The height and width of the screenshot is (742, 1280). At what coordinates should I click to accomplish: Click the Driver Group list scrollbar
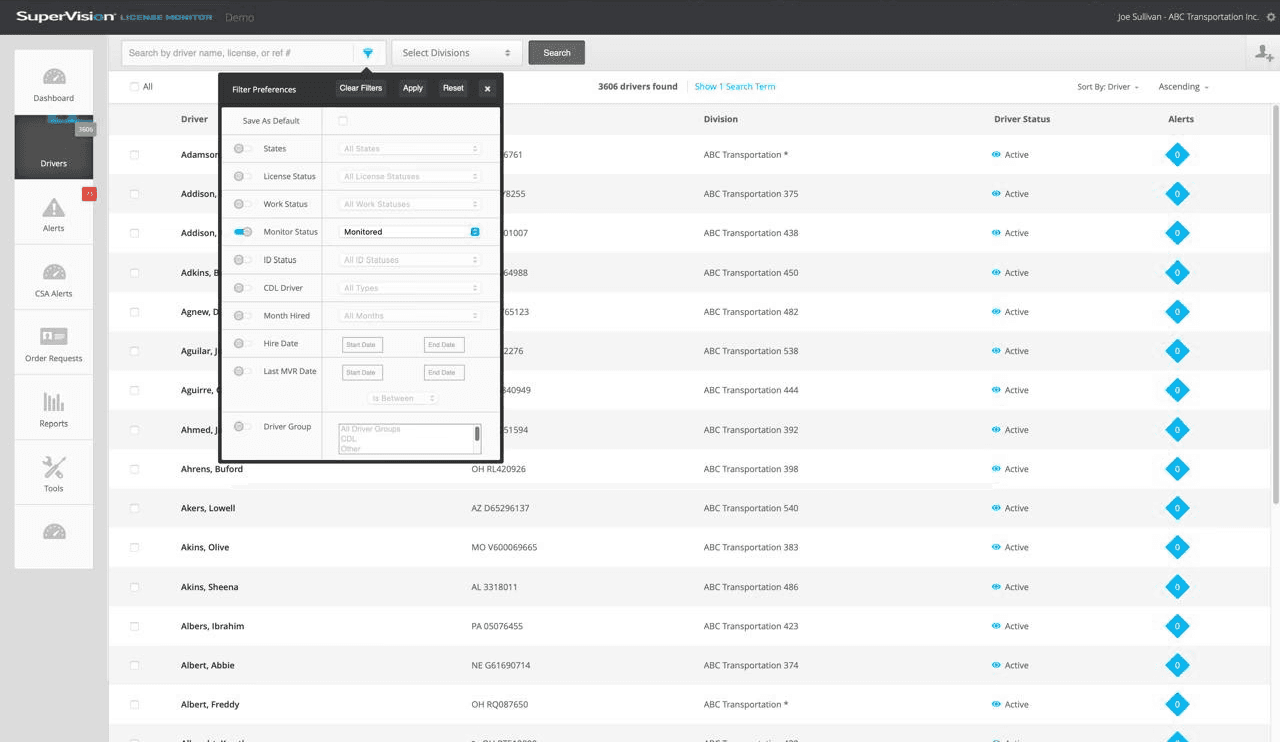tap(477, 434)
